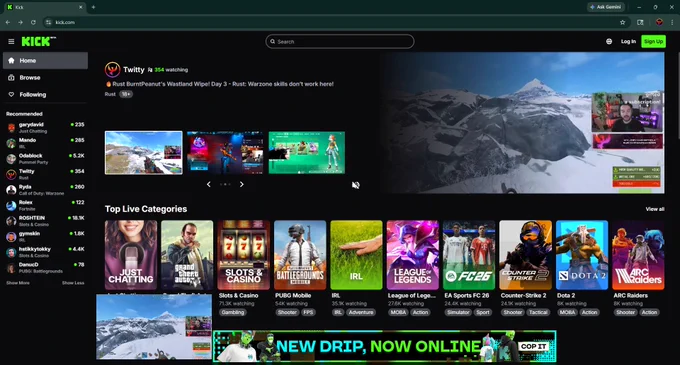680x365 pixels.
Task: Click the Log In button
Action: [628, 42]
